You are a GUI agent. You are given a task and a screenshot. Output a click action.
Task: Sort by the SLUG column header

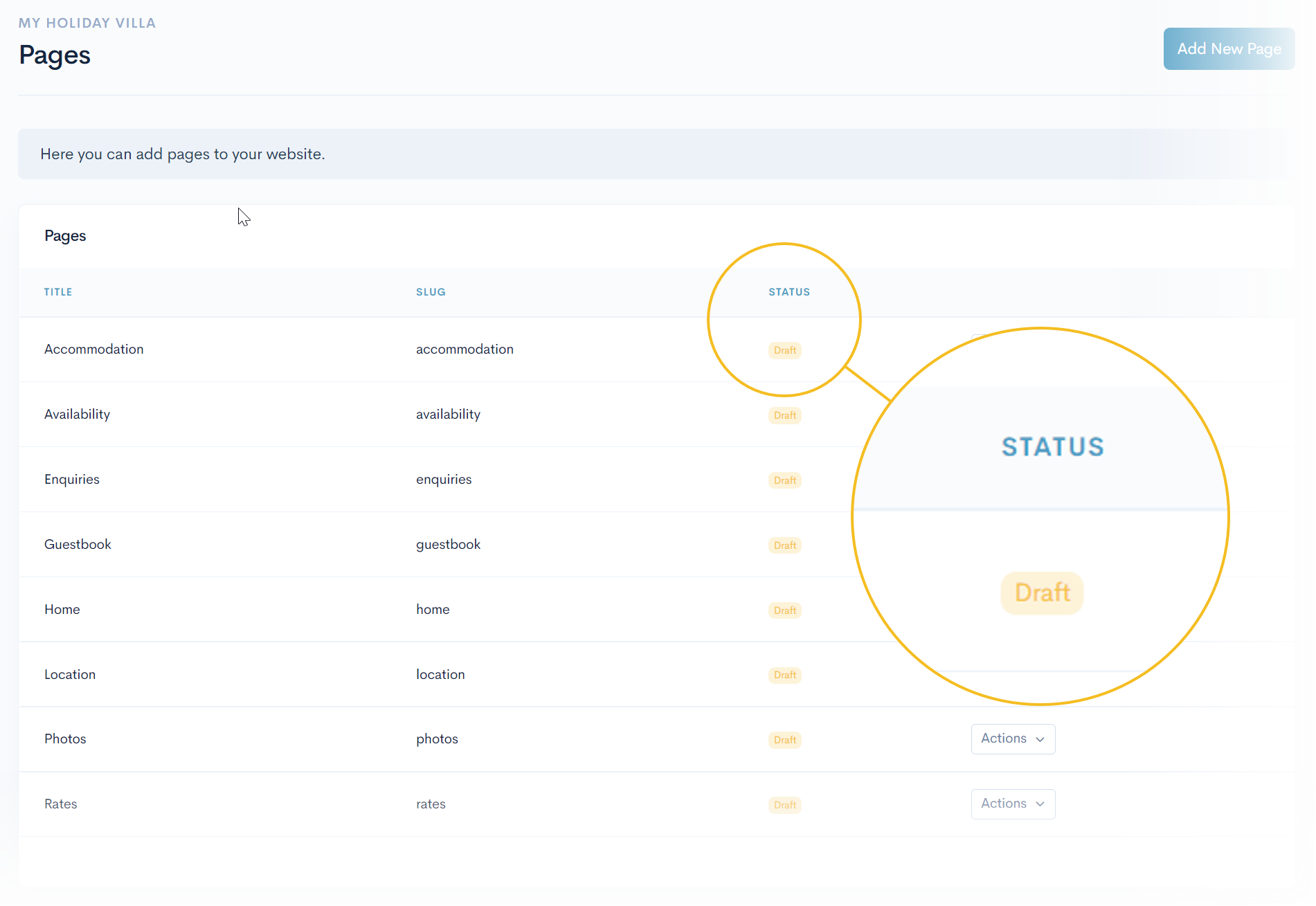tap(431, 292)
